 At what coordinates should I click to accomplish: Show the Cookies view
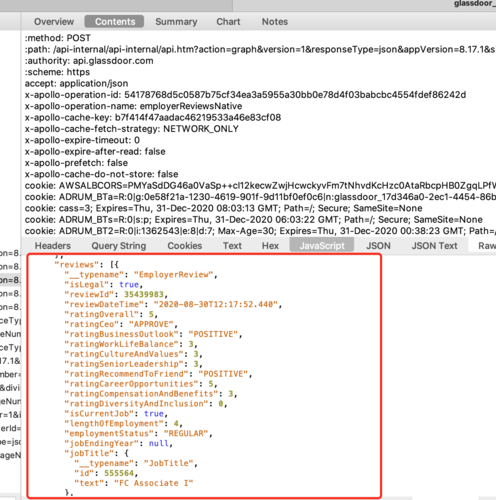pos(185,246)
